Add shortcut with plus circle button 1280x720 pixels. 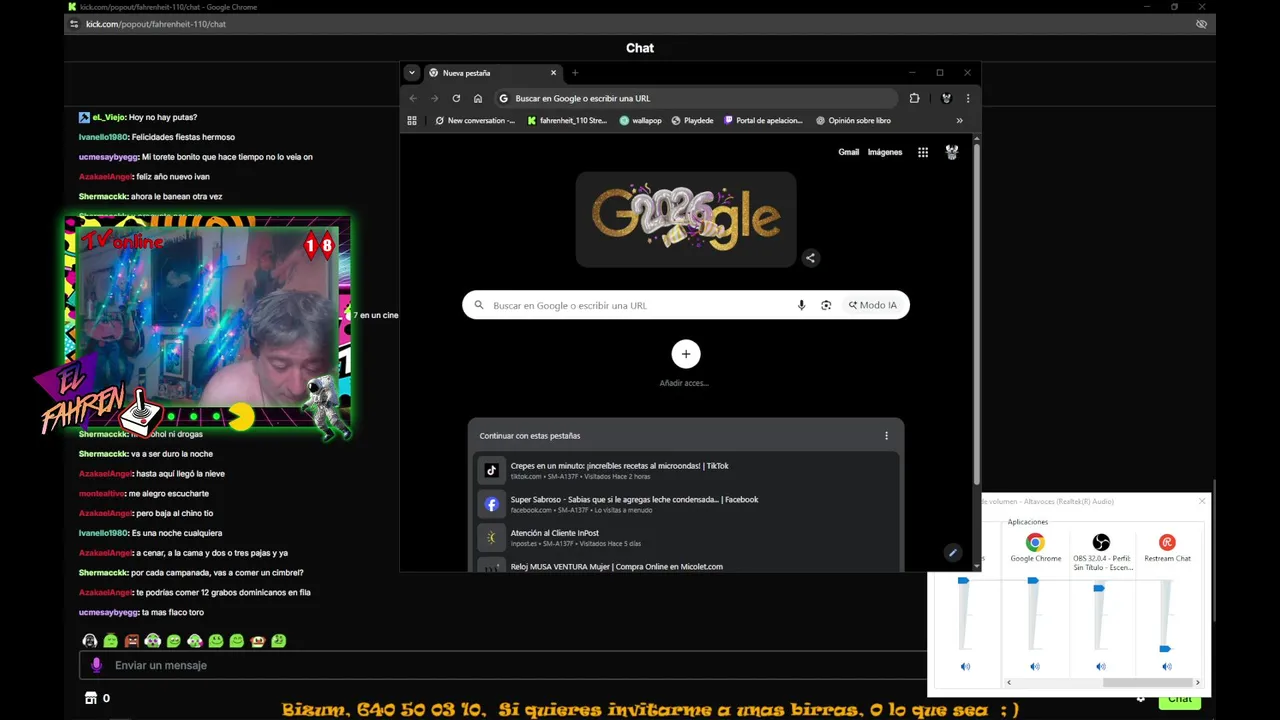pos(686,354)
